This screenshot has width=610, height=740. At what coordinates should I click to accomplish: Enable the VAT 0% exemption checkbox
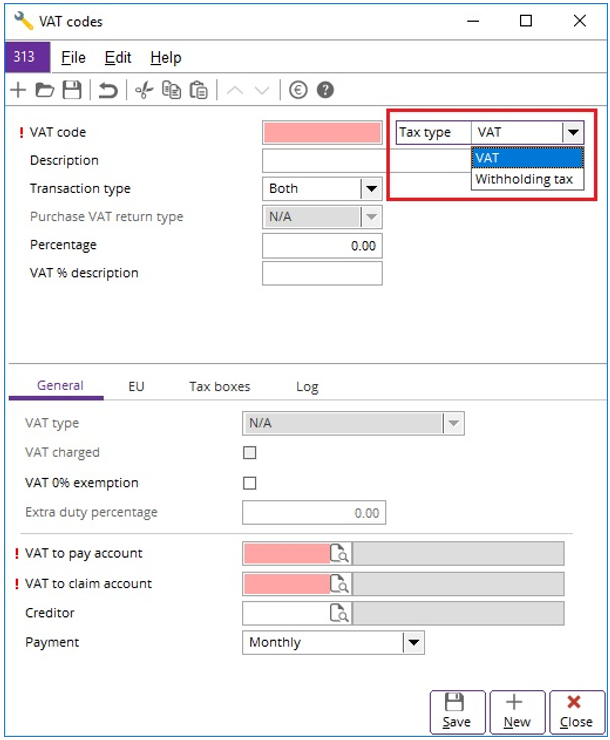[250, 483]
